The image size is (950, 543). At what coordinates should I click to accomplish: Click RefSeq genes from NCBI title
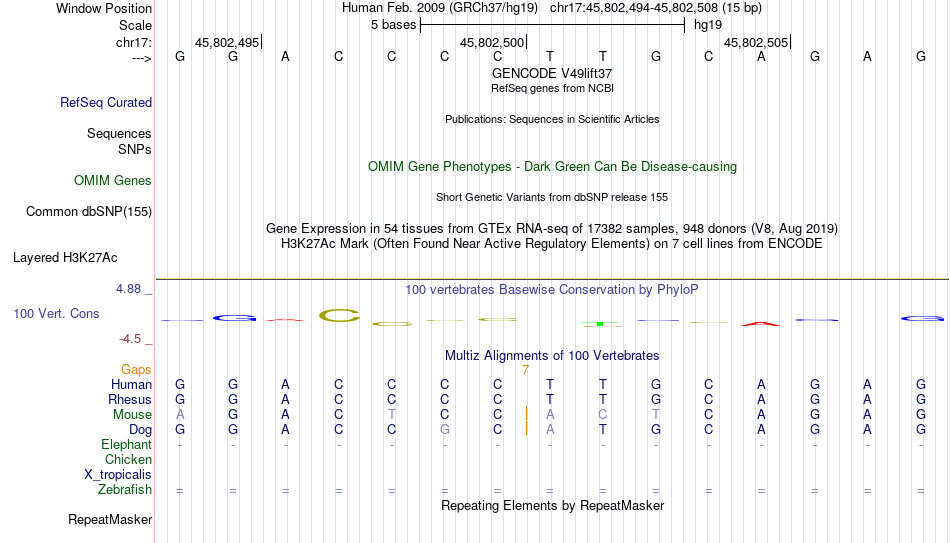point(553,88)
